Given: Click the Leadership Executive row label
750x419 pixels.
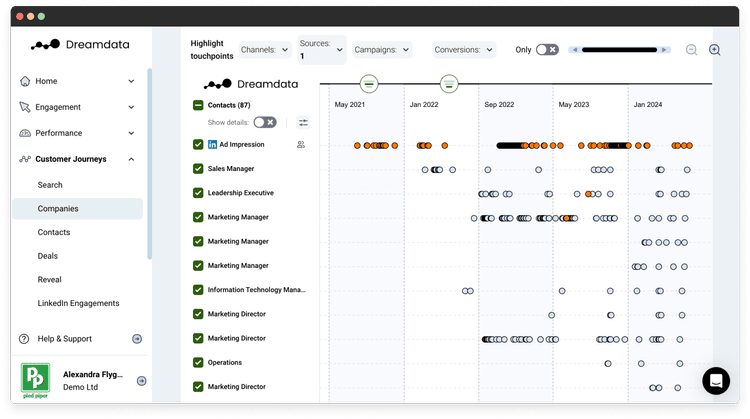Looking at the screenshot, I should [x=241, y=193].
